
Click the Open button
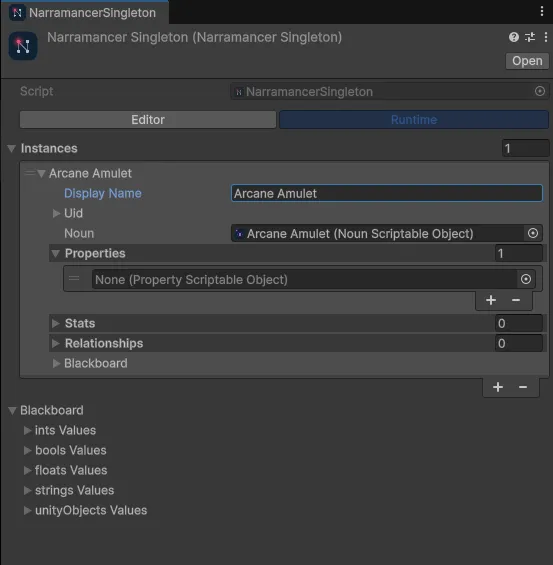pos(527,61)
